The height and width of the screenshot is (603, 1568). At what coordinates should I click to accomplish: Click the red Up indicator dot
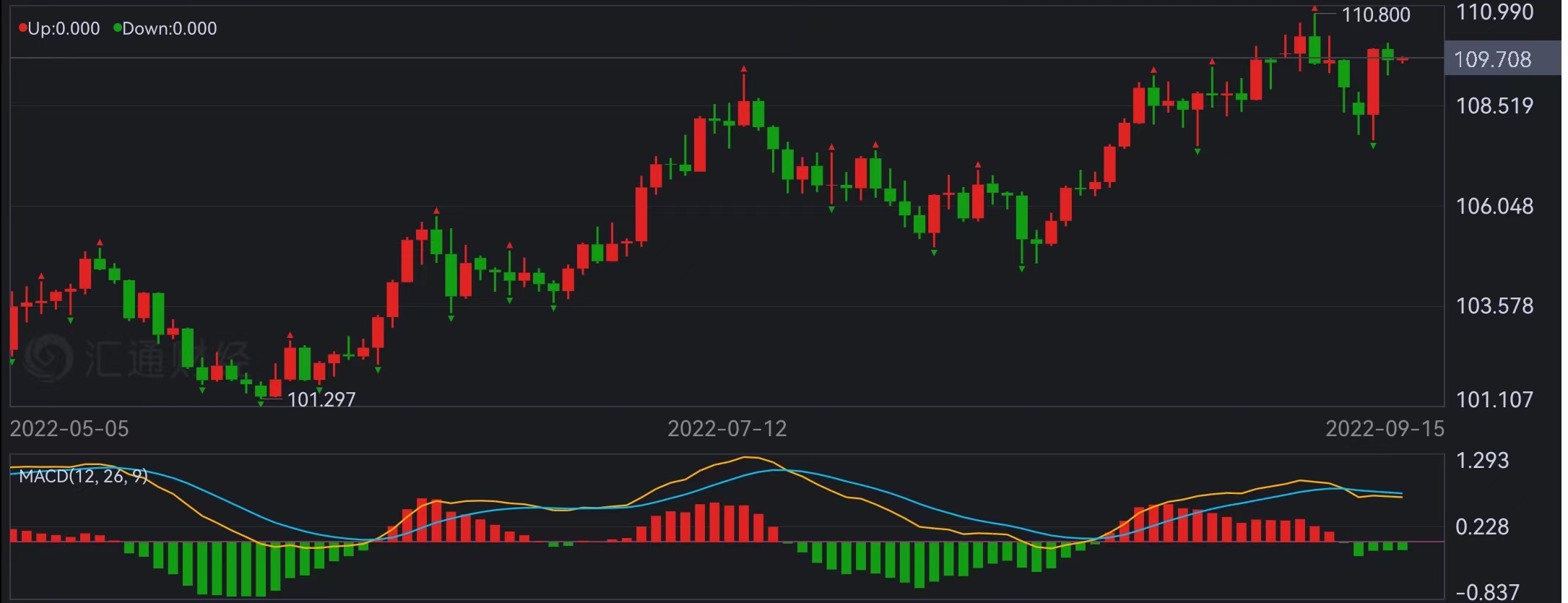(23, 28)
